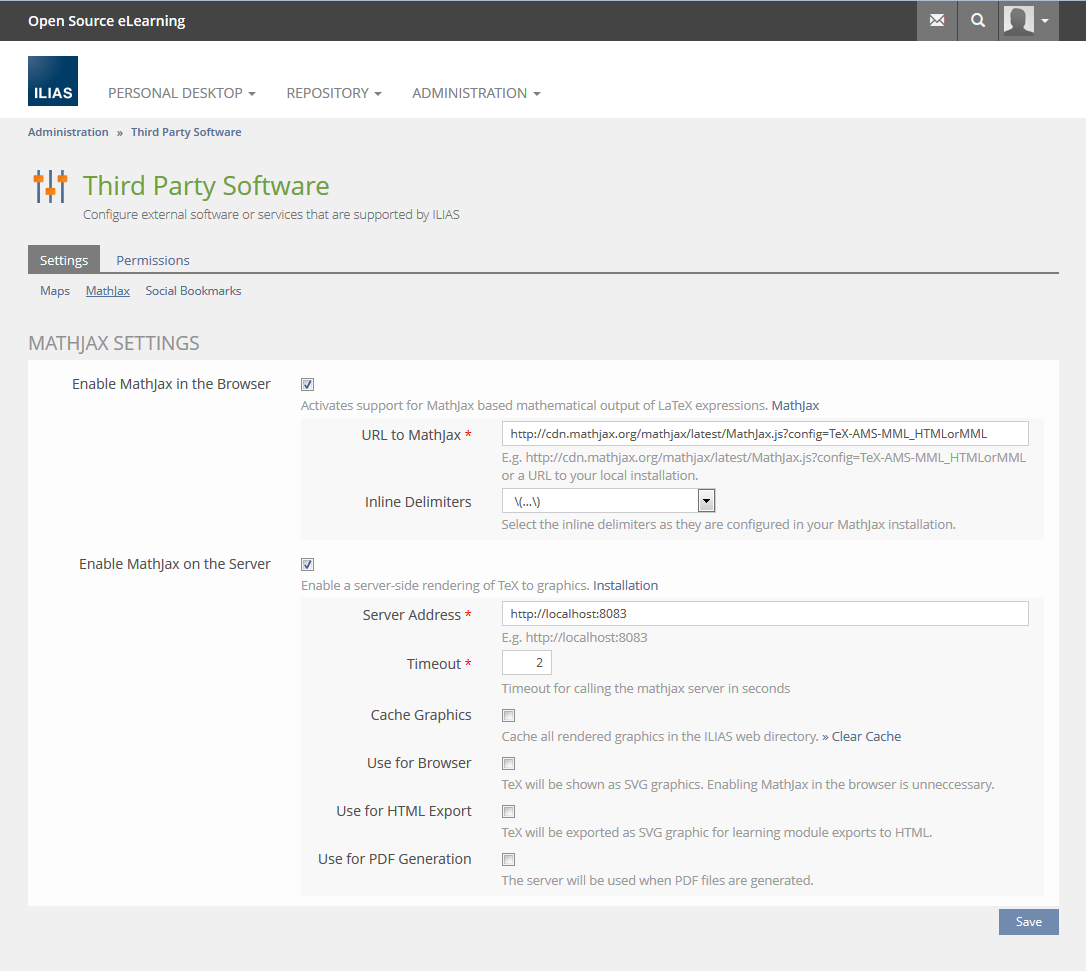Screen dimensions: 1086x971
Task: Expand the Personal Desktop menu
Action: pyautogui.click(x=181, y=93)
